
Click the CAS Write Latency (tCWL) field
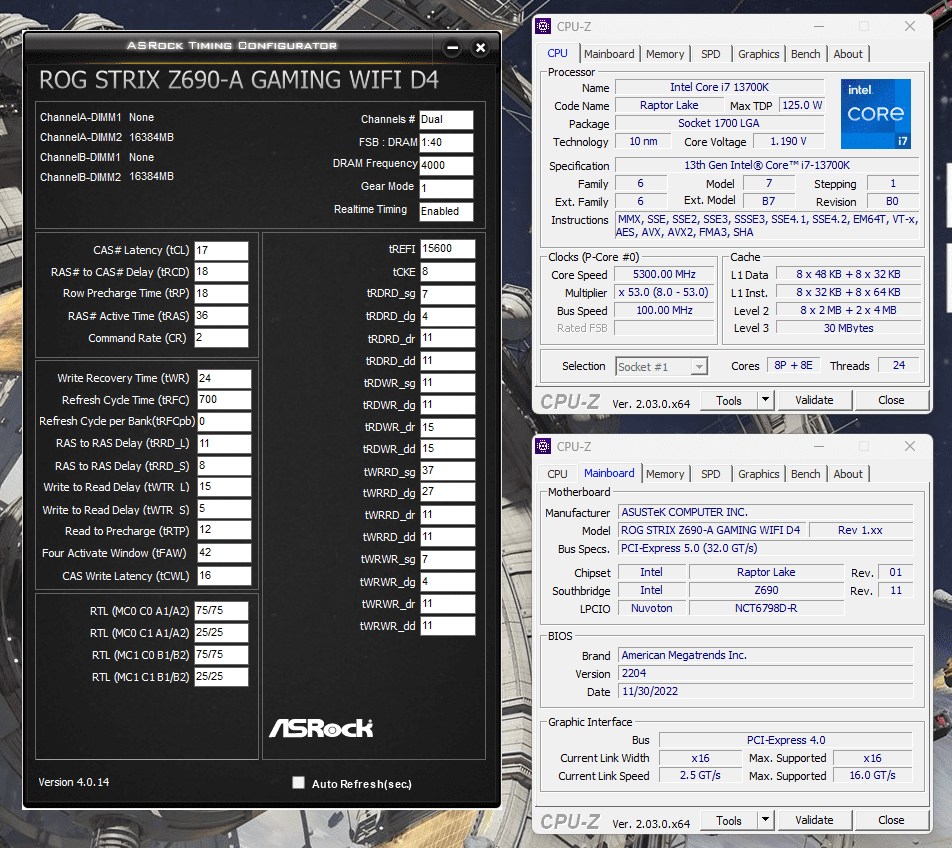tap(224, 575)
